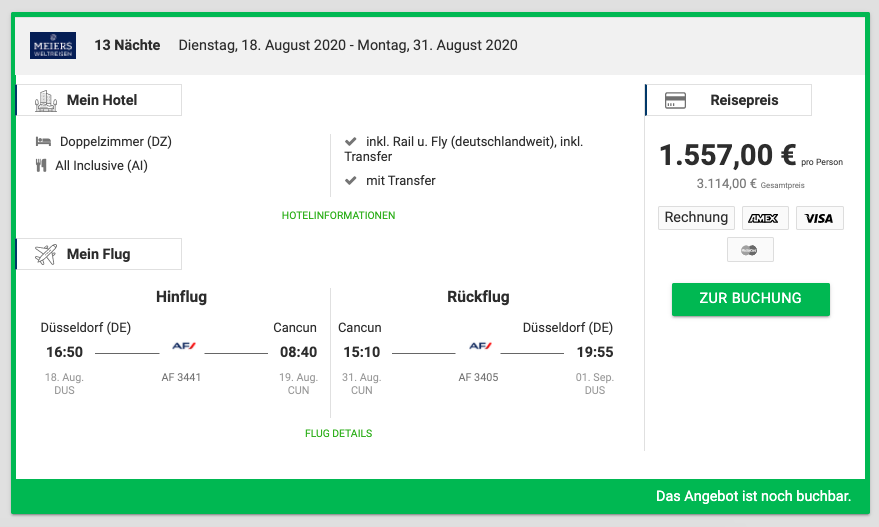The image size is (879, 527).
Task: Select the AMEX payment icon
Action: [765, 218]
